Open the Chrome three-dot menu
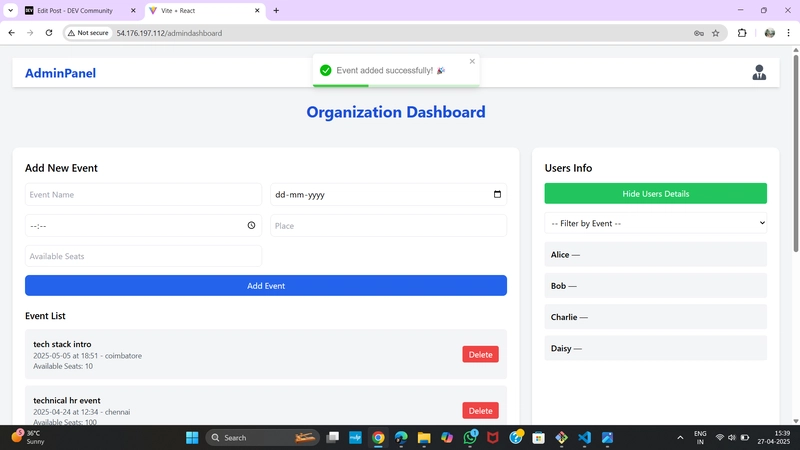 click(x=788, y=33)
